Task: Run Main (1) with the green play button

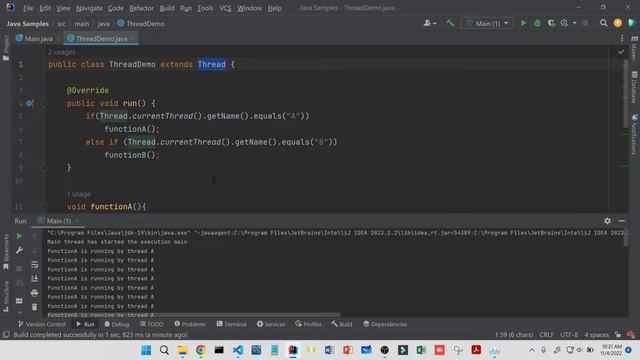Action: (x=523, y=23)
